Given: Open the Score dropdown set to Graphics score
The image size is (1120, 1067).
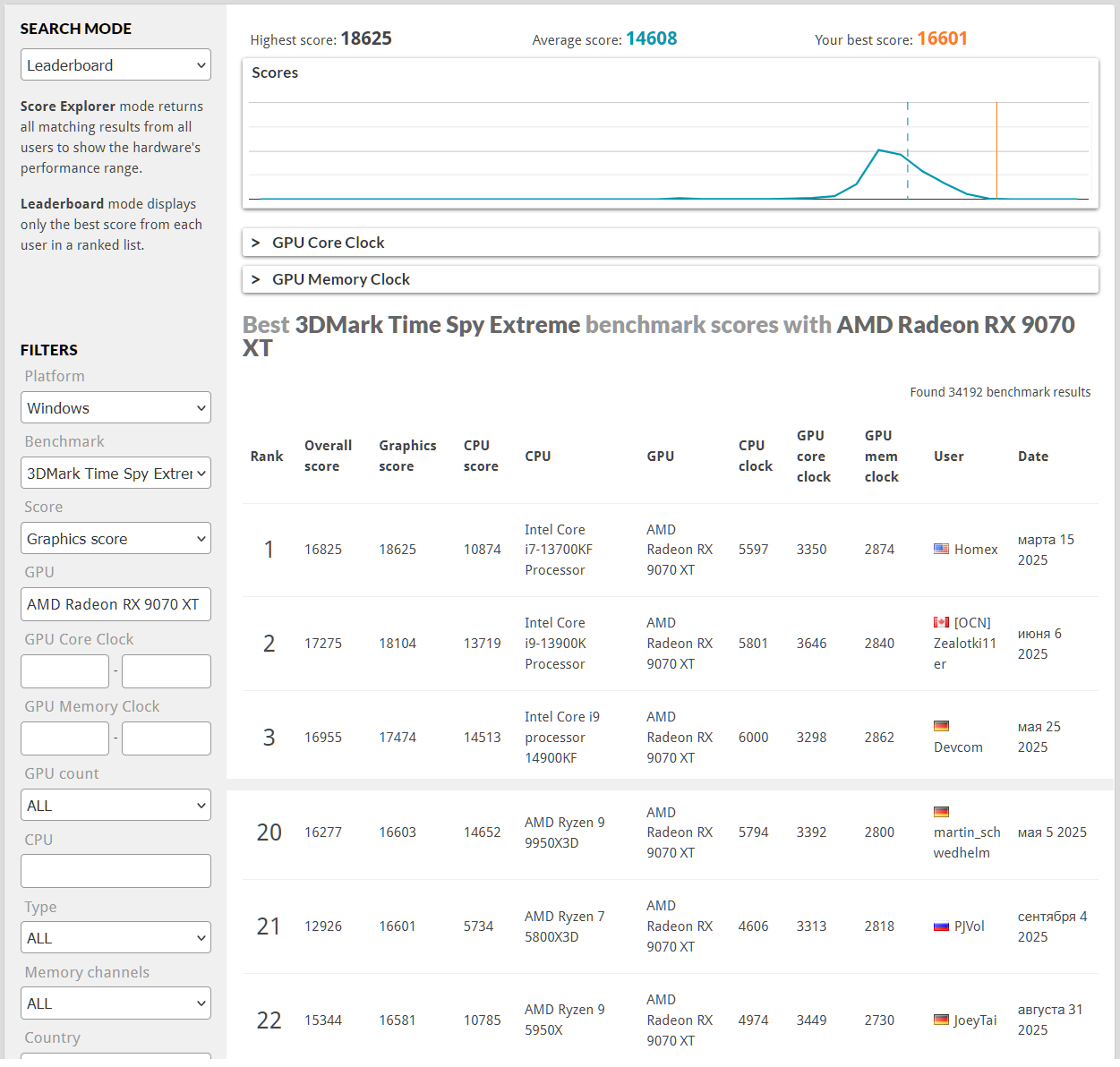Looking at the screenshot, I should 115,539.
